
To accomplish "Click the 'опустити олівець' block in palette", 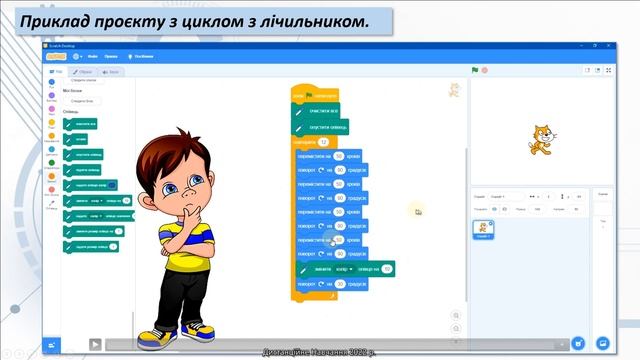I will 83,155.
